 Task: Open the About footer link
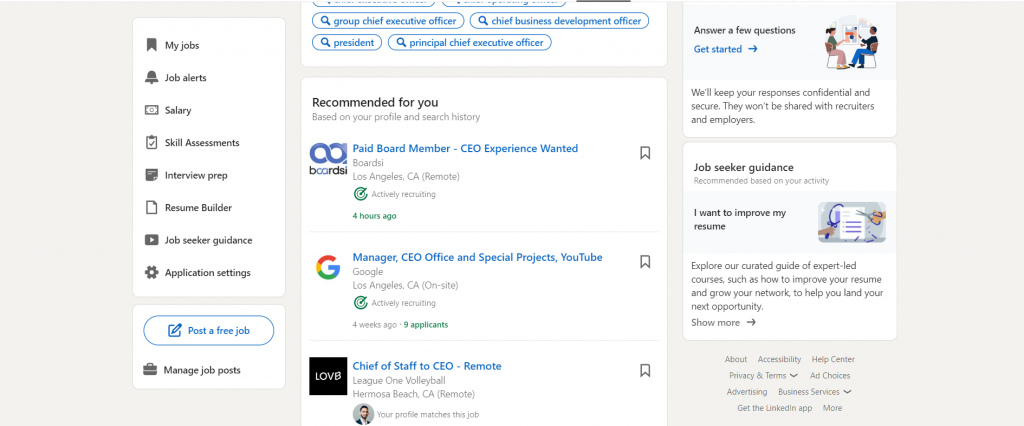736,359
